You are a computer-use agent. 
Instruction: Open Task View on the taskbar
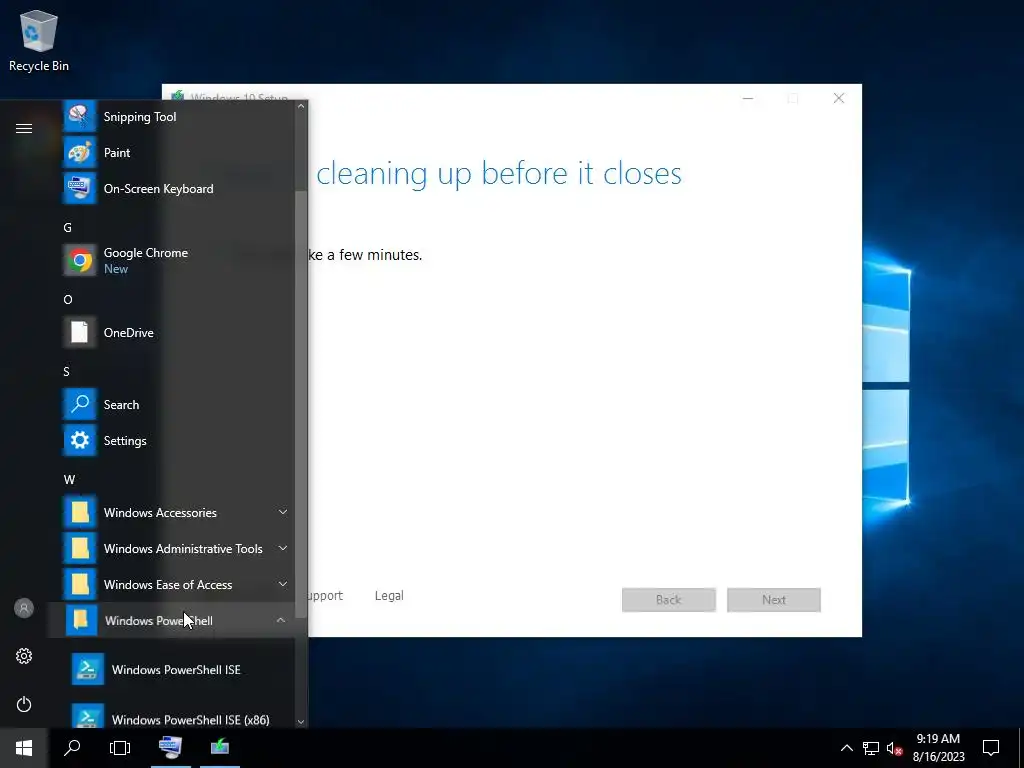[120, 748]
